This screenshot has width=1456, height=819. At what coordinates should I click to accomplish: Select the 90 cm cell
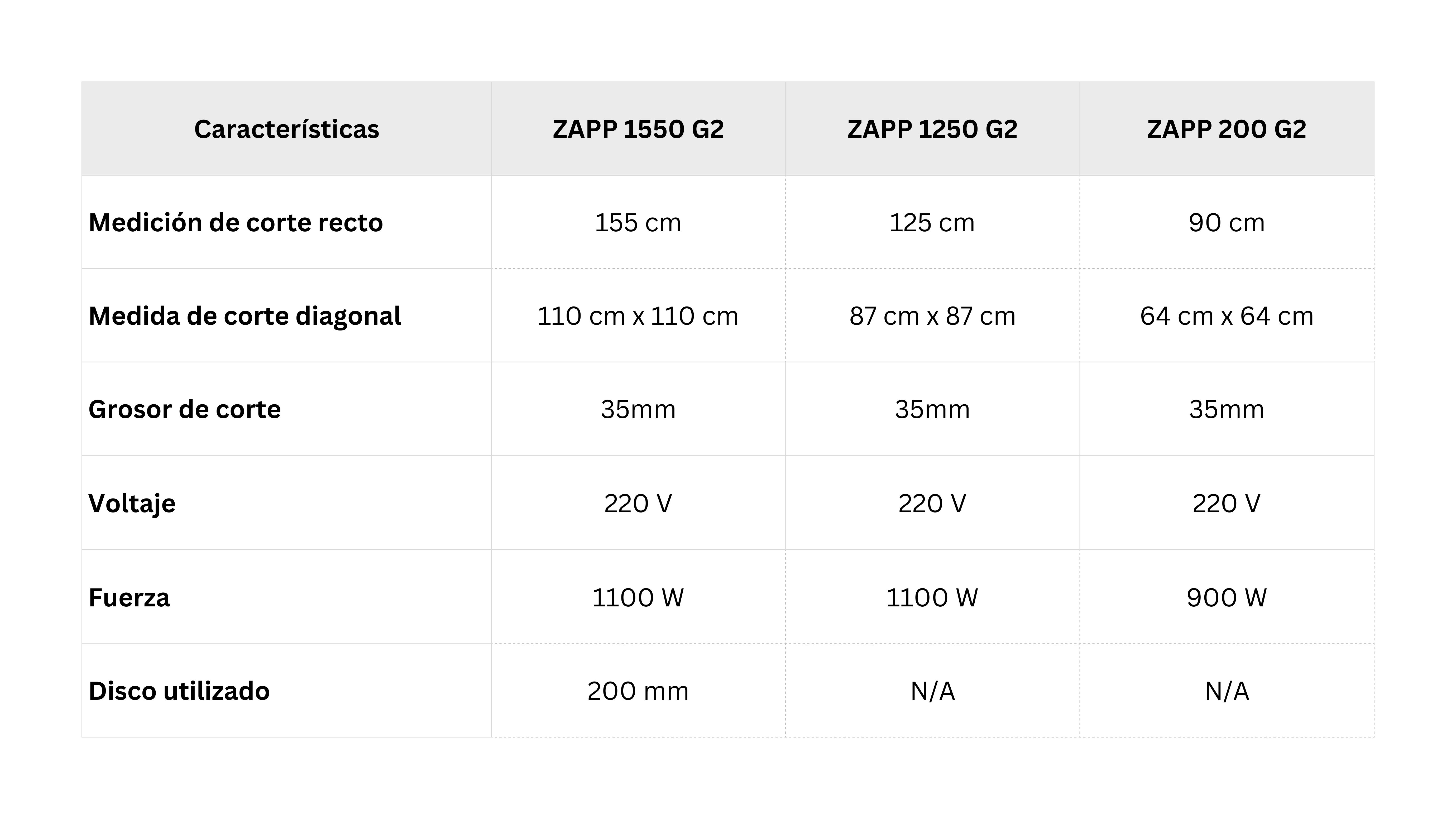tap(1227, 222)
